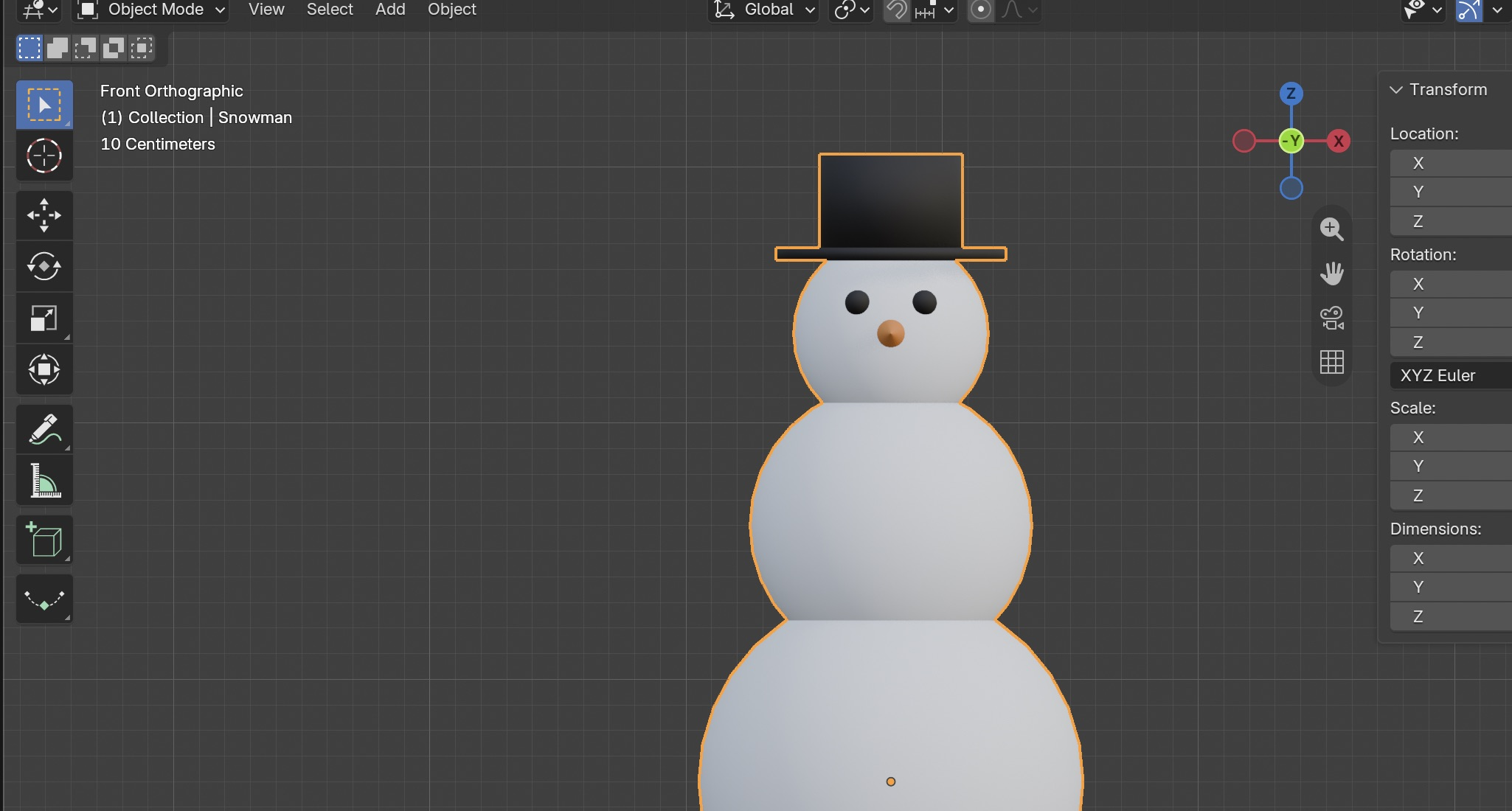Select the Scale tool
This screenshot has height=811, width=1512.
(44, 318)
